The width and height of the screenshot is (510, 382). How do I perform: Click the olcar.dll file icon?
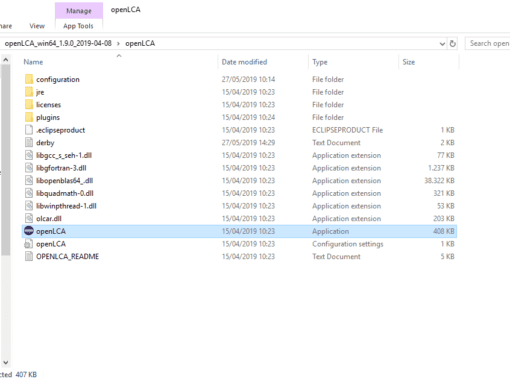click(29, 219)
